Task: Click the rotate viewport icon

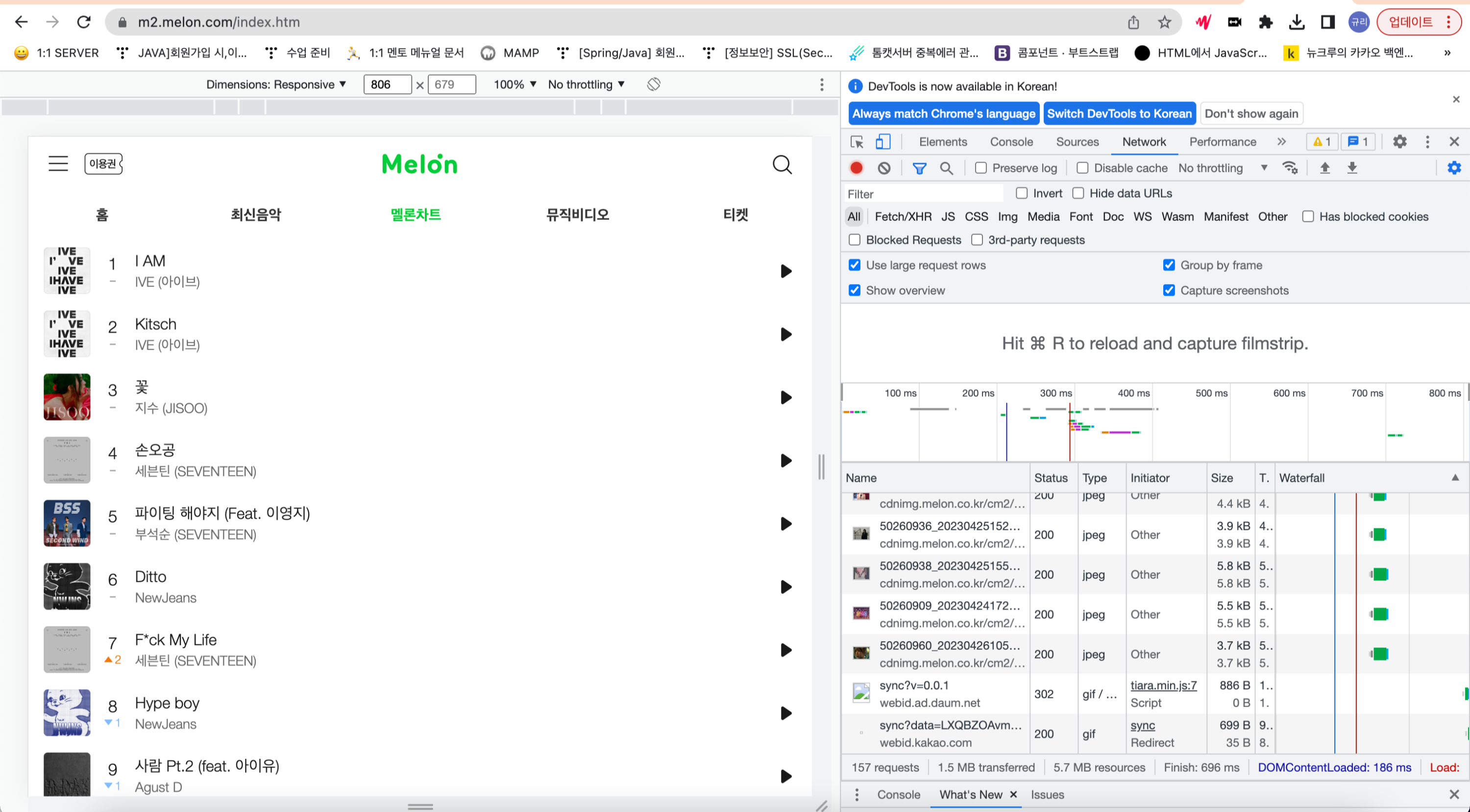Action: 653,84
